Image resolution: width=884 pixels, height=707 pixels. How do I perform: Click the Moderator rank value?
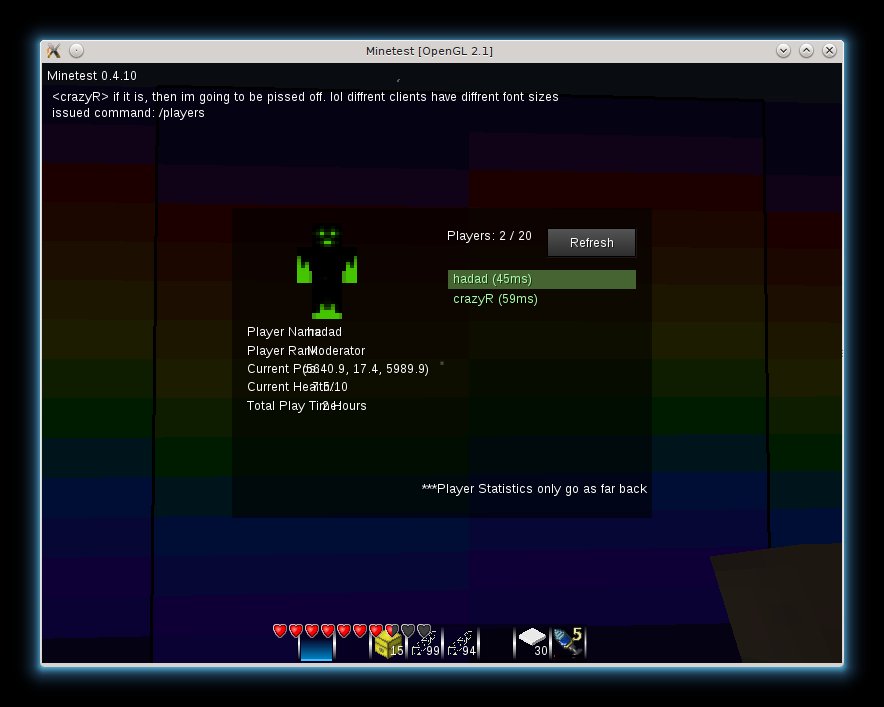tap(337, 351)
